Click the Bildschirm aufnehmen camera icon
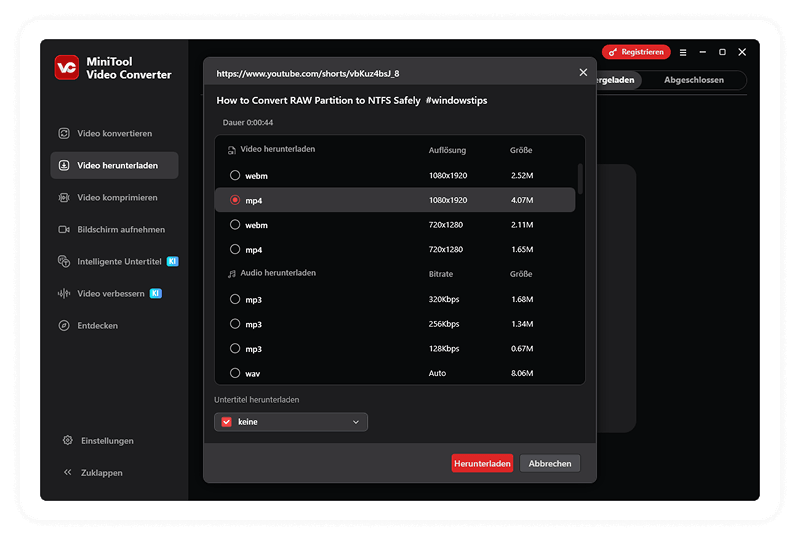Screen dimensions: 800x540 click(64, 230)
